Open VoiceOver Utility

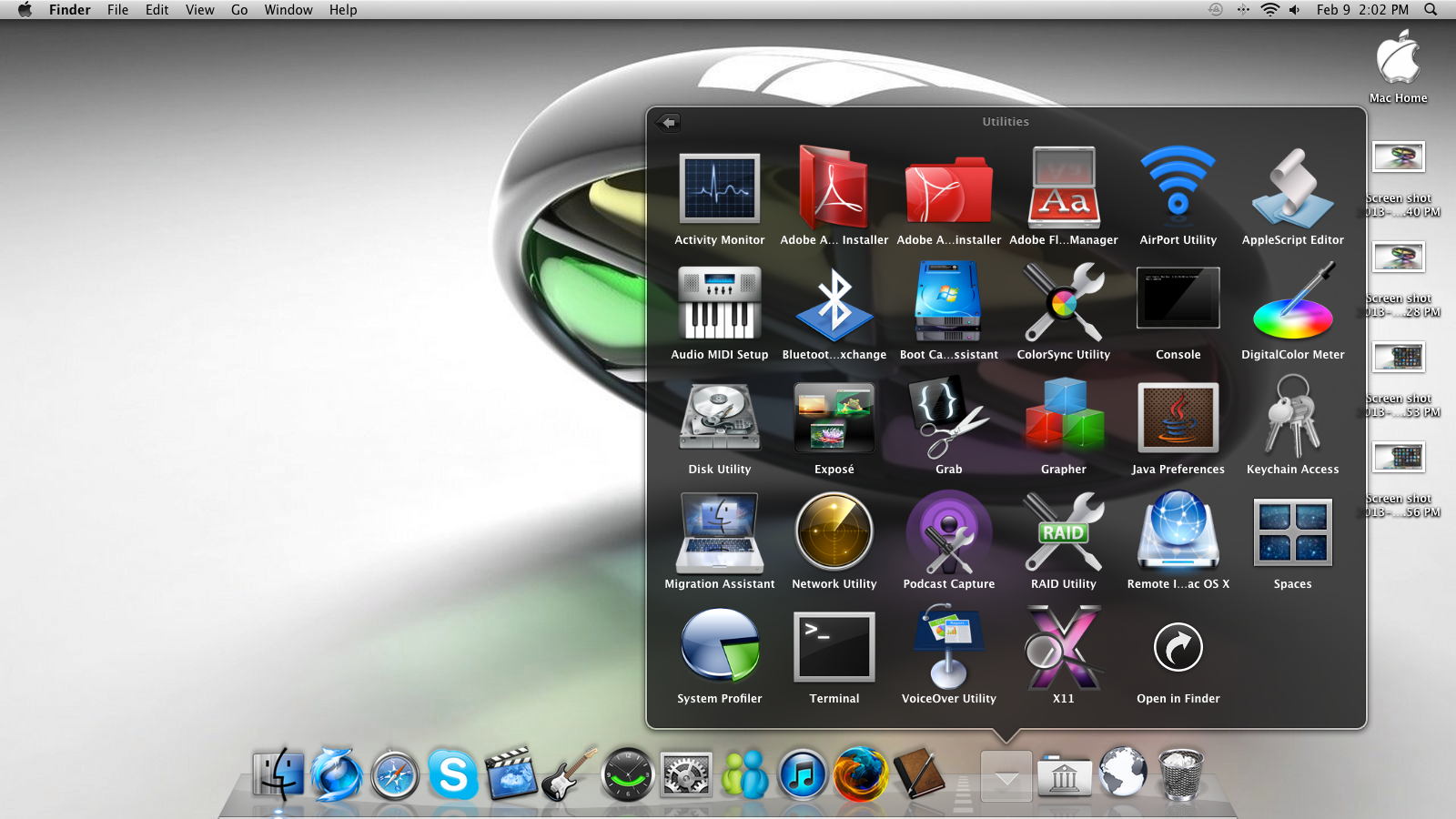pos(948,647)
